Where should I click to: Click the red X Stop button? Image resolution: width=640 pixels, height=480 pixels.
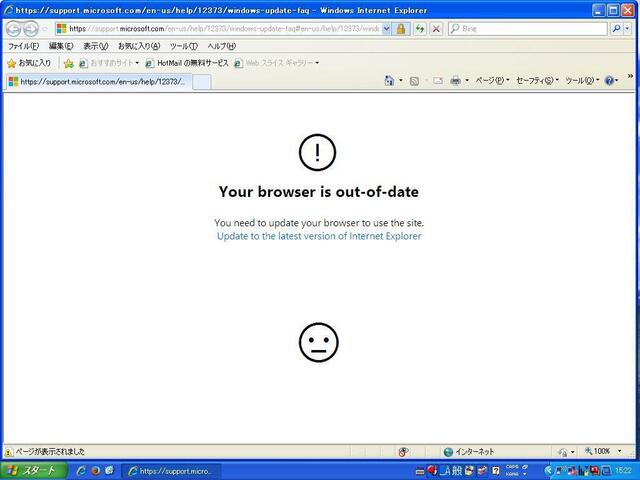(x=436, y=29)
